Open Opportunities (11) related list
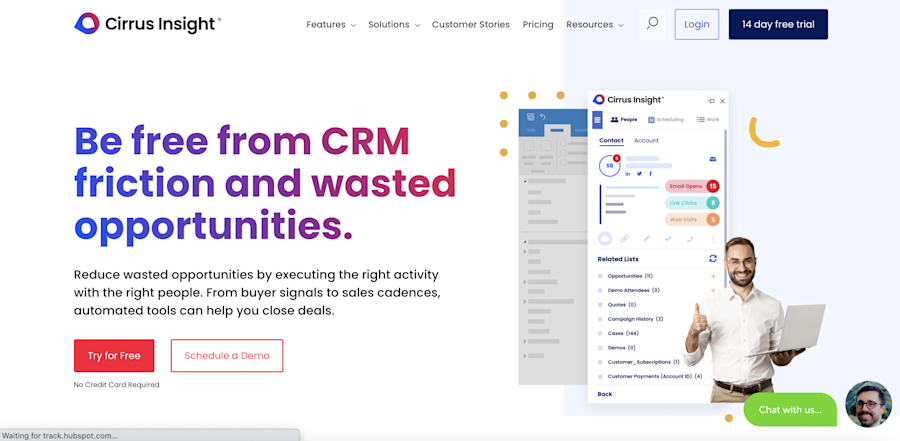Image resolution: width=900 pixels, height=441 pixels. click(630, 276)
